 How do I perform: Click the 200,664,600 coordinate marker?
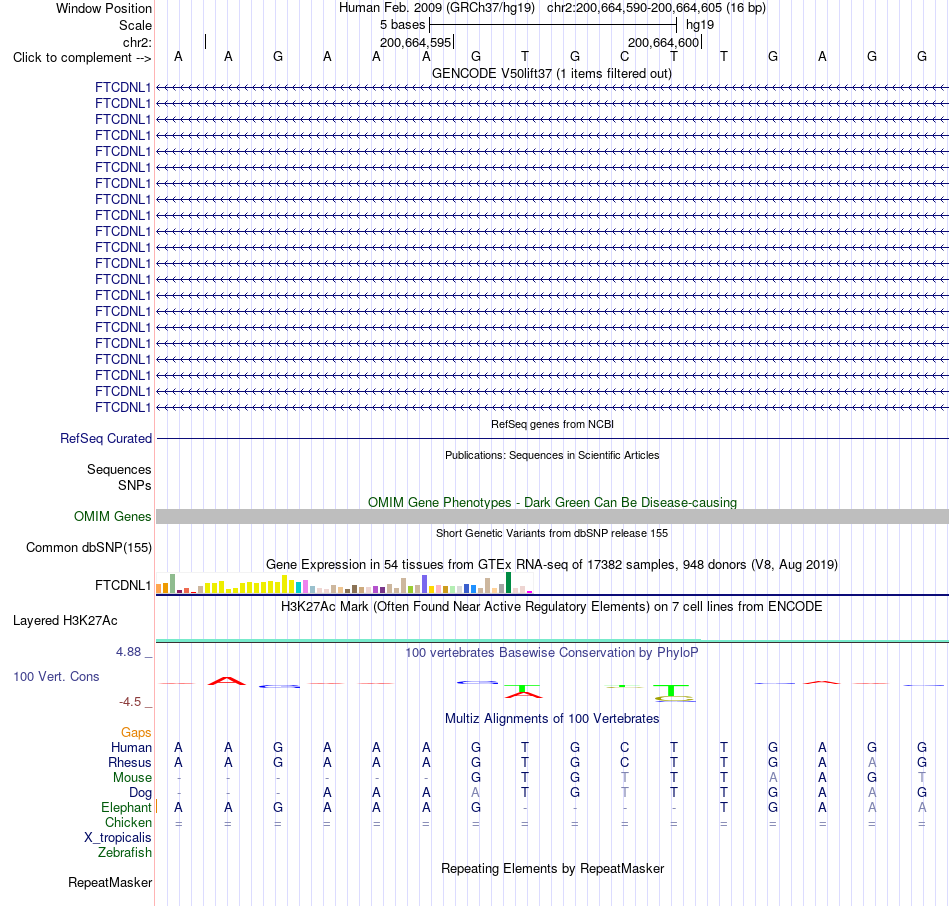tap(664, 42)
